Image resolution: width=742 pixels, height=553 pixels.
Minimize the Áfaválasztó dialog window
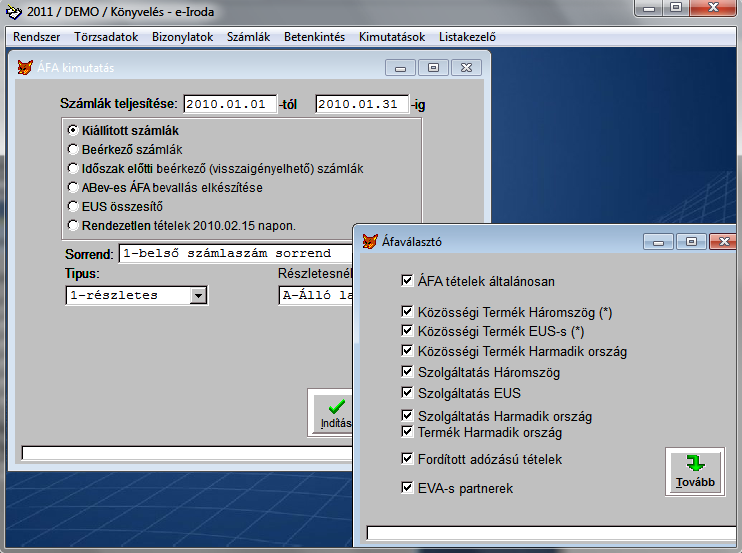(657, 242)
